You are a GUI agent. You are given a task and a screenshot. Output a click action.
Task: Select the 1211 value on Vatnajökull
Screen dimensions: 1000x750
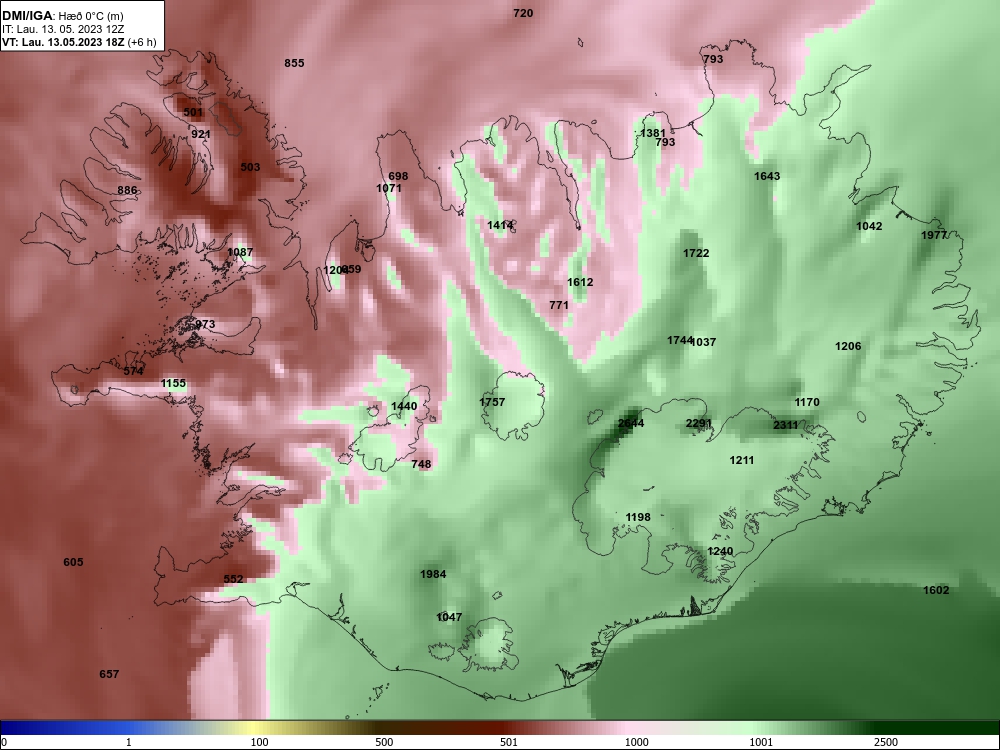tap(742, 460)
